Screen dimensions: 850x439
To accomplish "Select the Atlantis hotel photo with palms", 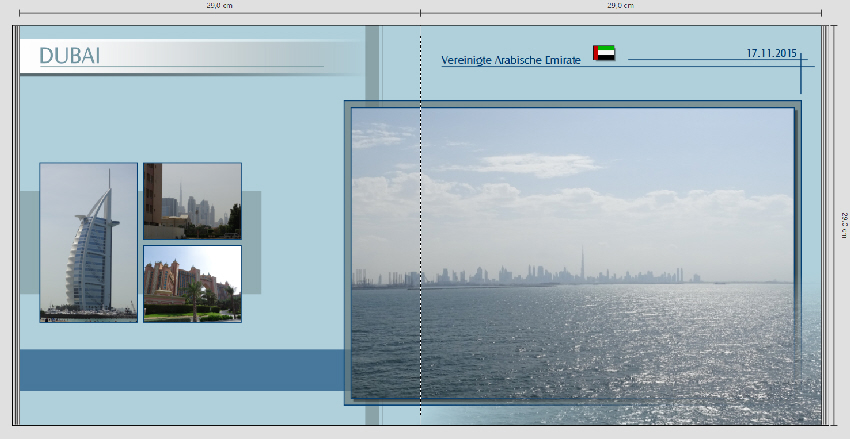I will [x=192, y=283].
